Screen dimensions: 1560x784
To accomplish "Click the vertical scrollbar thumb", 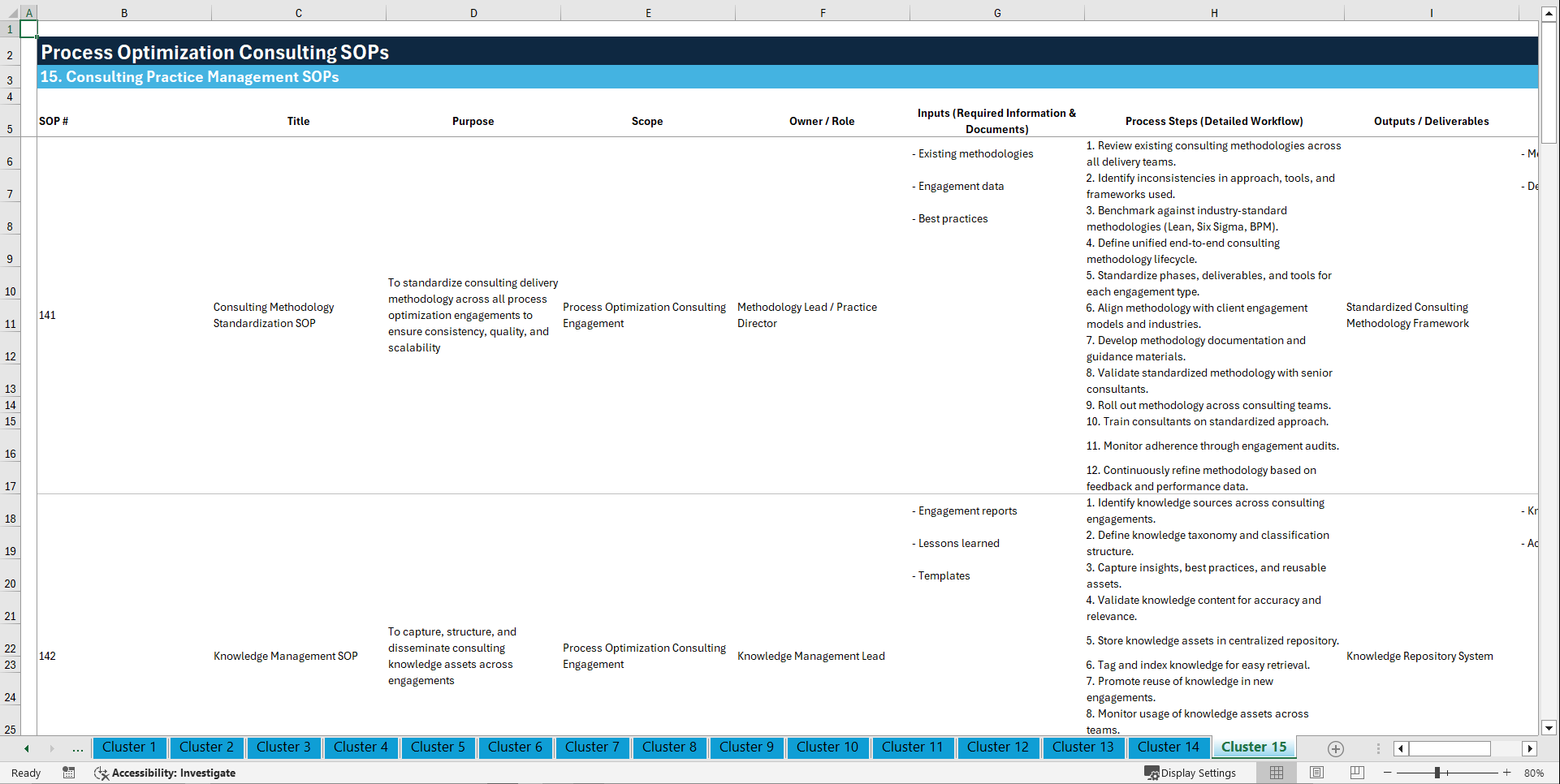I will click(x=1549, y=82).
